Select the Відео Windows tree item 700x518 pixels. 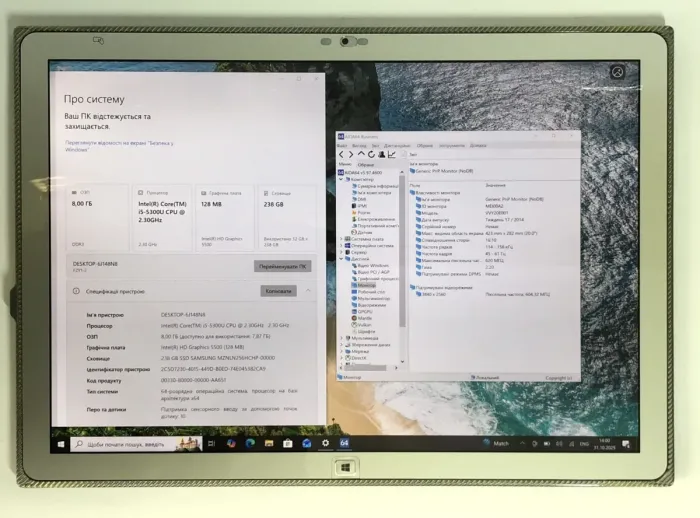tap(370, 265)
